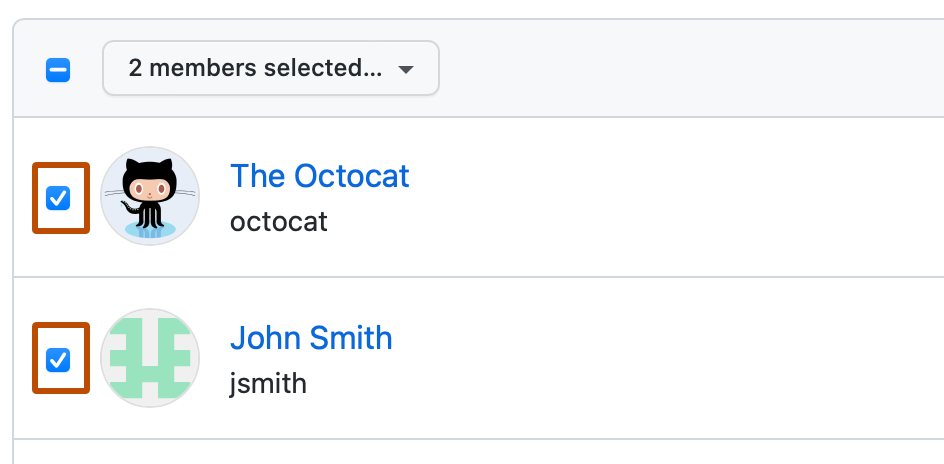
Task: Click the "John Smith" display name
Action: (311, 337)
